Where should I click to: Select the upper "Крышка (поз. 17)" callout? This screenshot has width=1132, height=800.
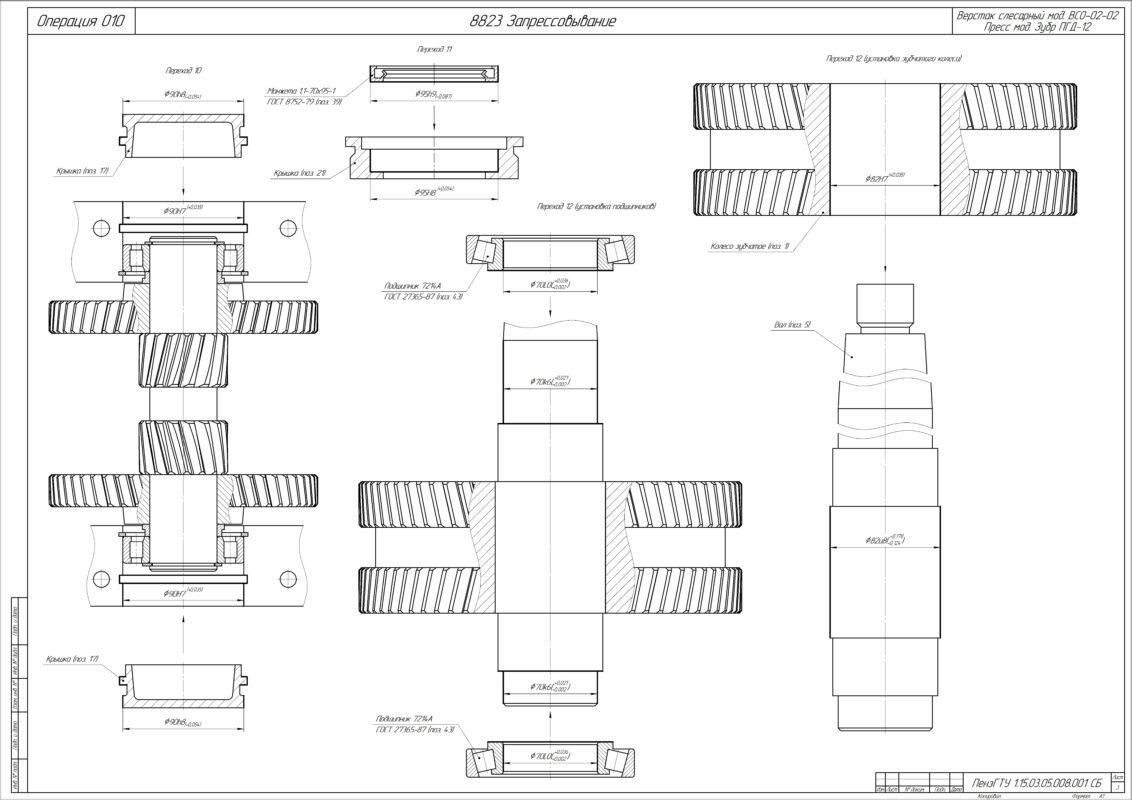pyautogui.click(x=81, y=172)
